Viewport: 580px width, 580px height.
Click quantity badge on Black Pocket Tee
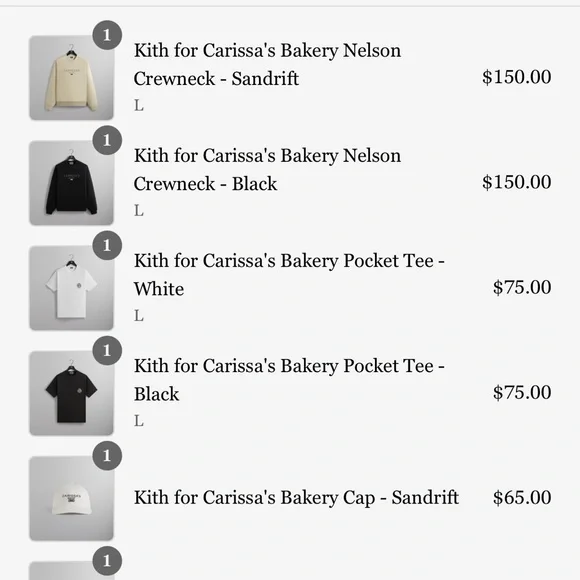point(107,350)
